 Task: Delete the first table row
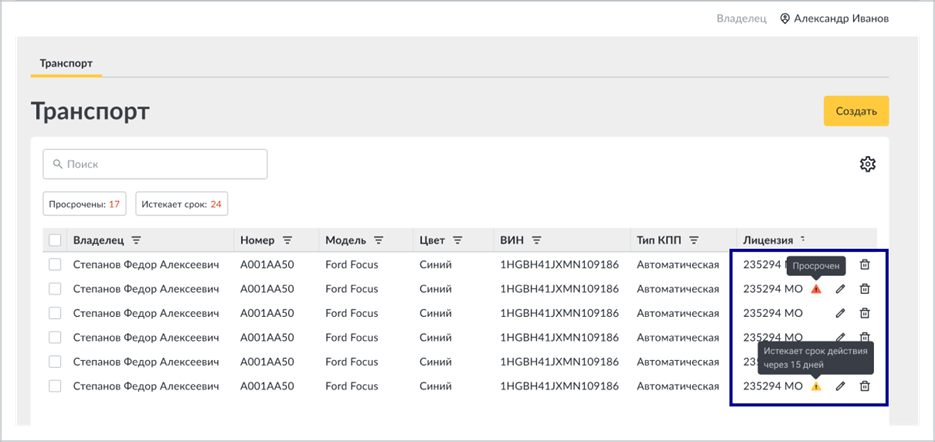(x=864, y=265)
